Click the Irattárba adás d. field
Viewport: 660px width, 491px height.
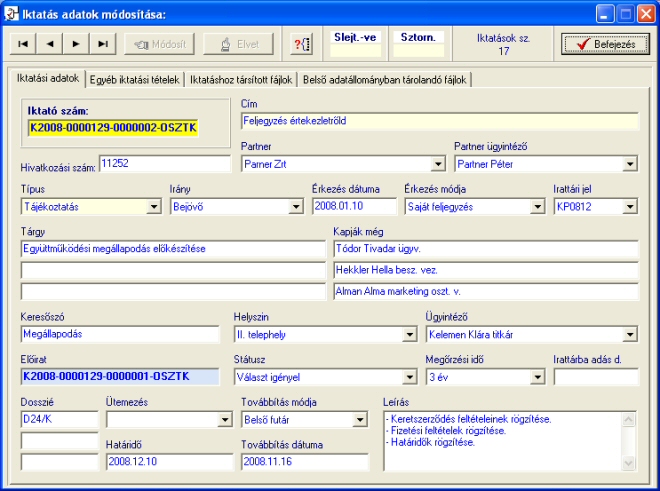point(596,377)
